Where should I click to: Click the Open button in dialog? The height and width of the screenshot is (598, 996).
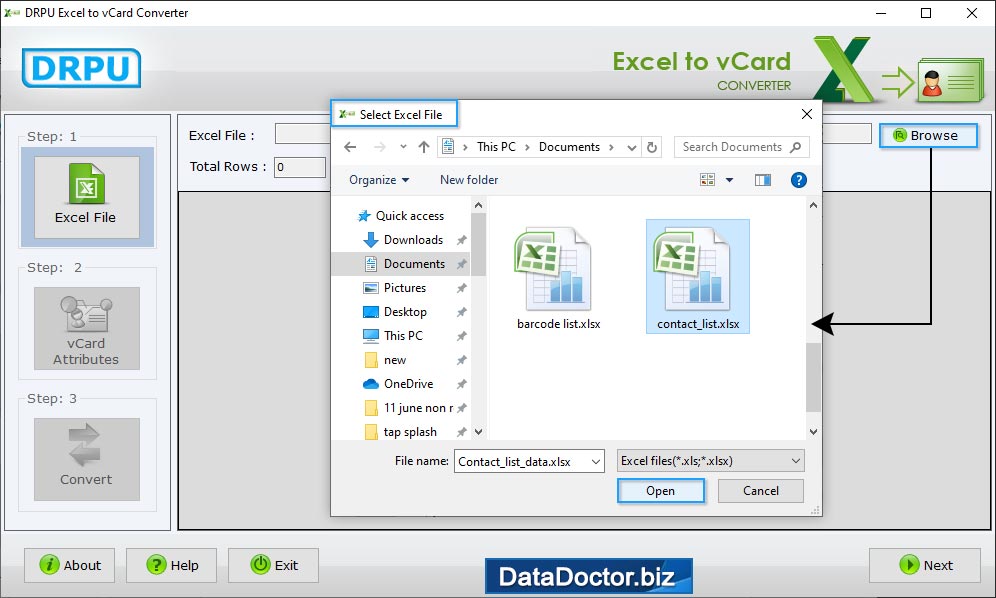[661, 491]
